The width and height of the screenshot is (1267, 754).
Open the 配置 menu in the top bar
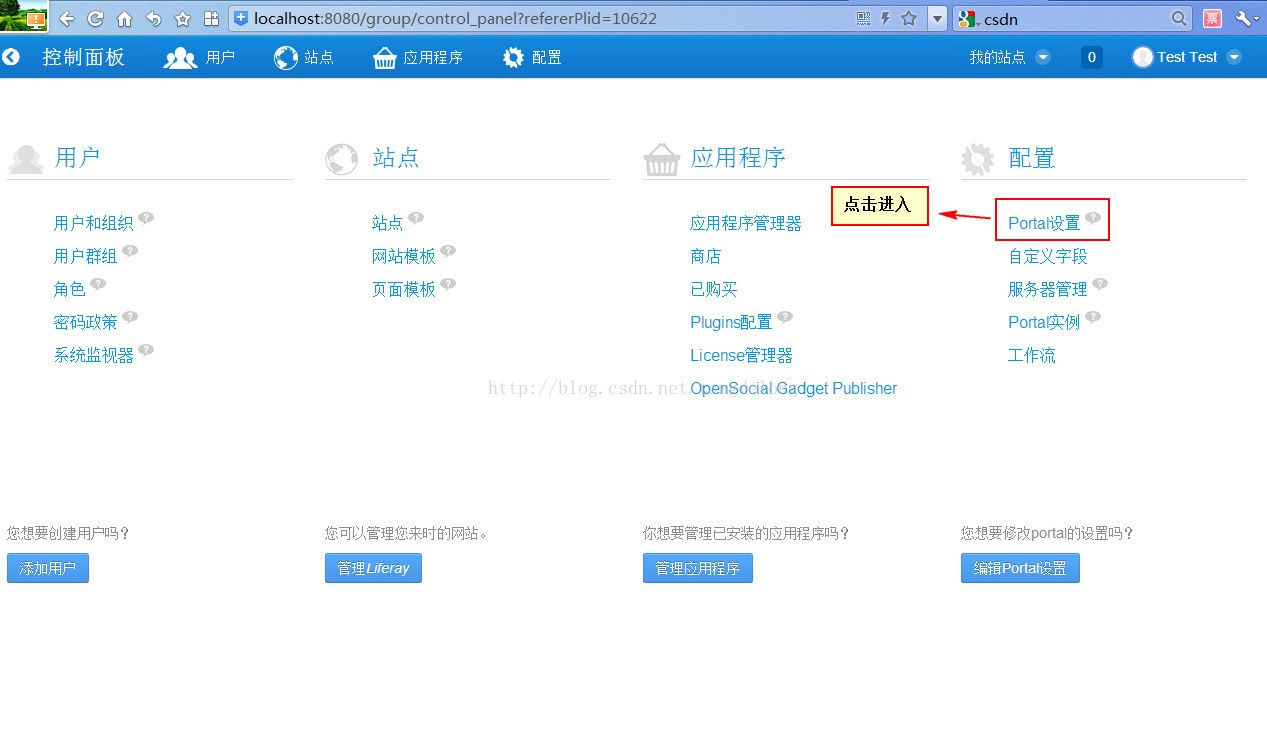tap(532, 57)
